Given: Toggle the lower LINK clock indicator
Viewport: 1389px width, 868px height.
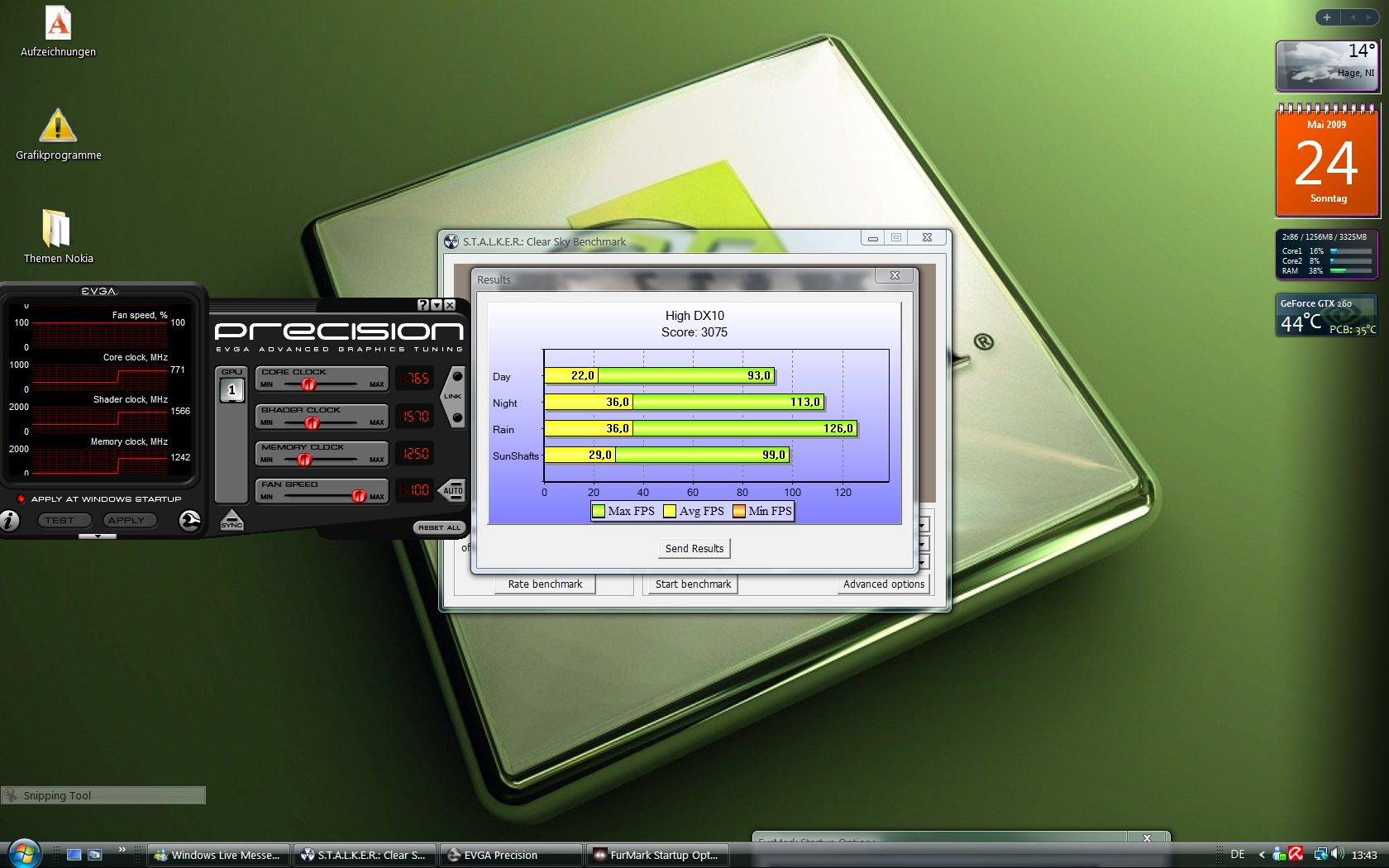Looking at the screenshot, I should click(457, 418).
